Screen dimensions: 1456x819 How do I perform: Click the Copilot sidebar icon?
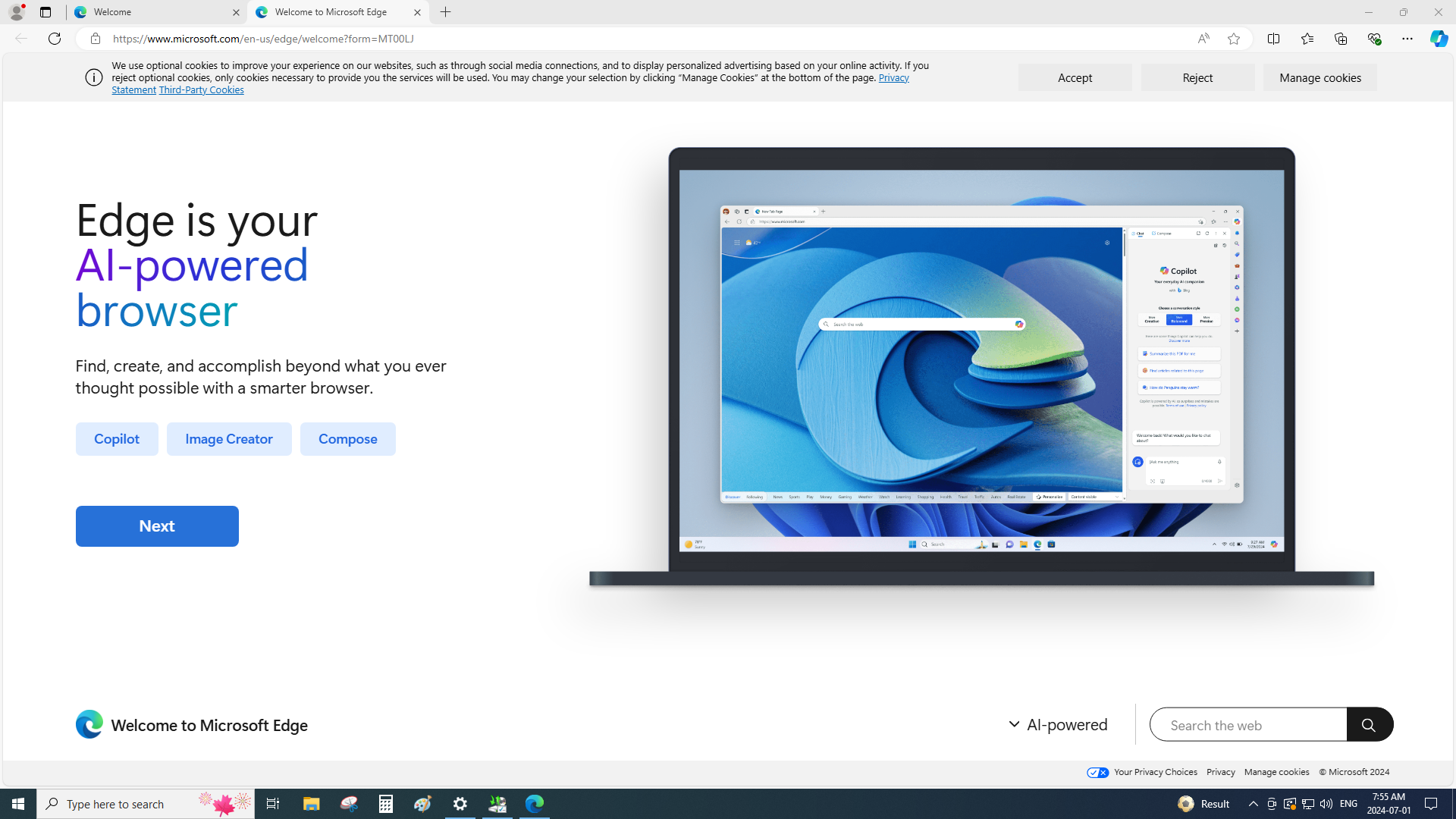(x=1439, y=39)
